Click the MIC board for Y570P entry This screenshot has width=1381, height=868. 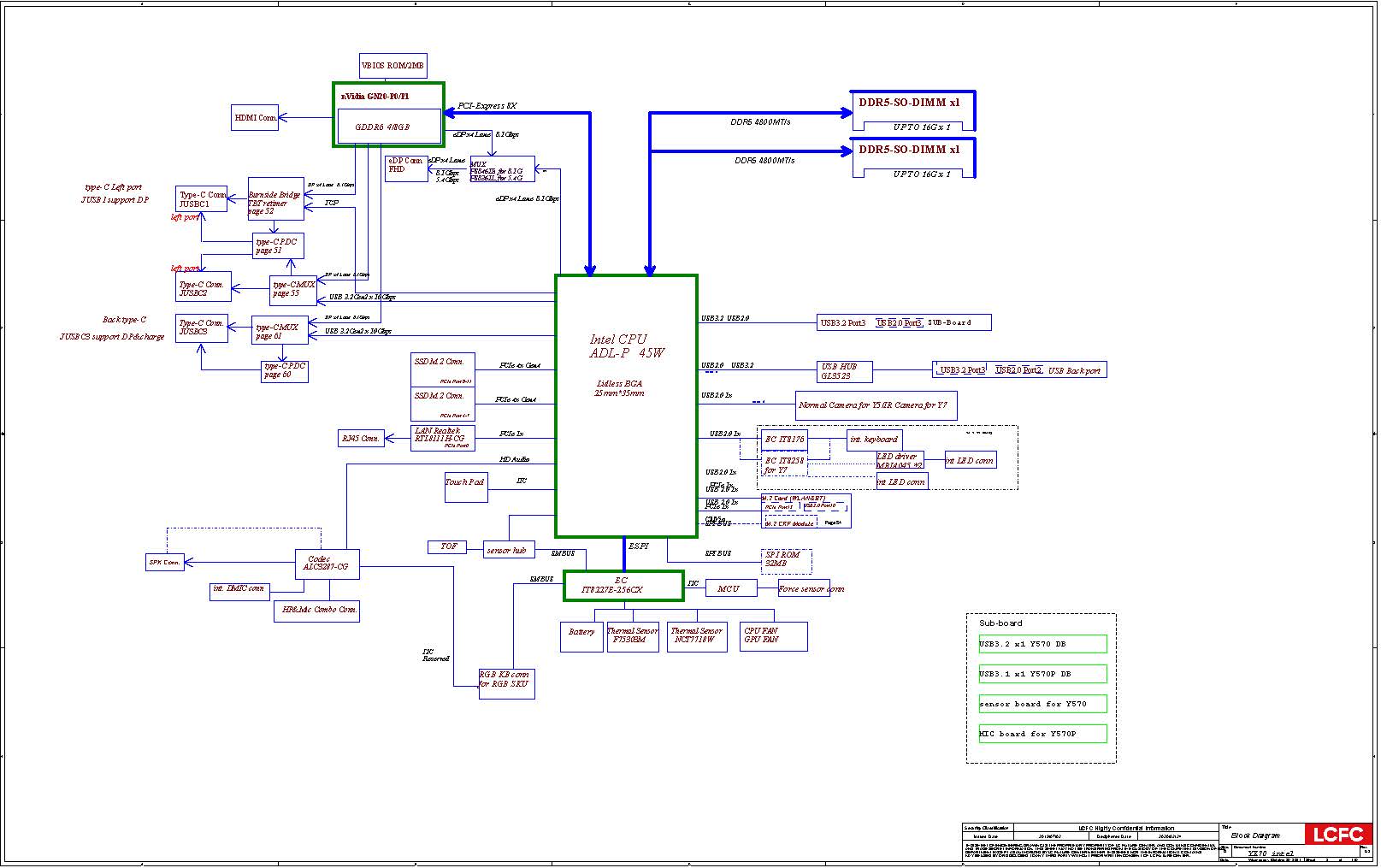[x=1042, y=734]
